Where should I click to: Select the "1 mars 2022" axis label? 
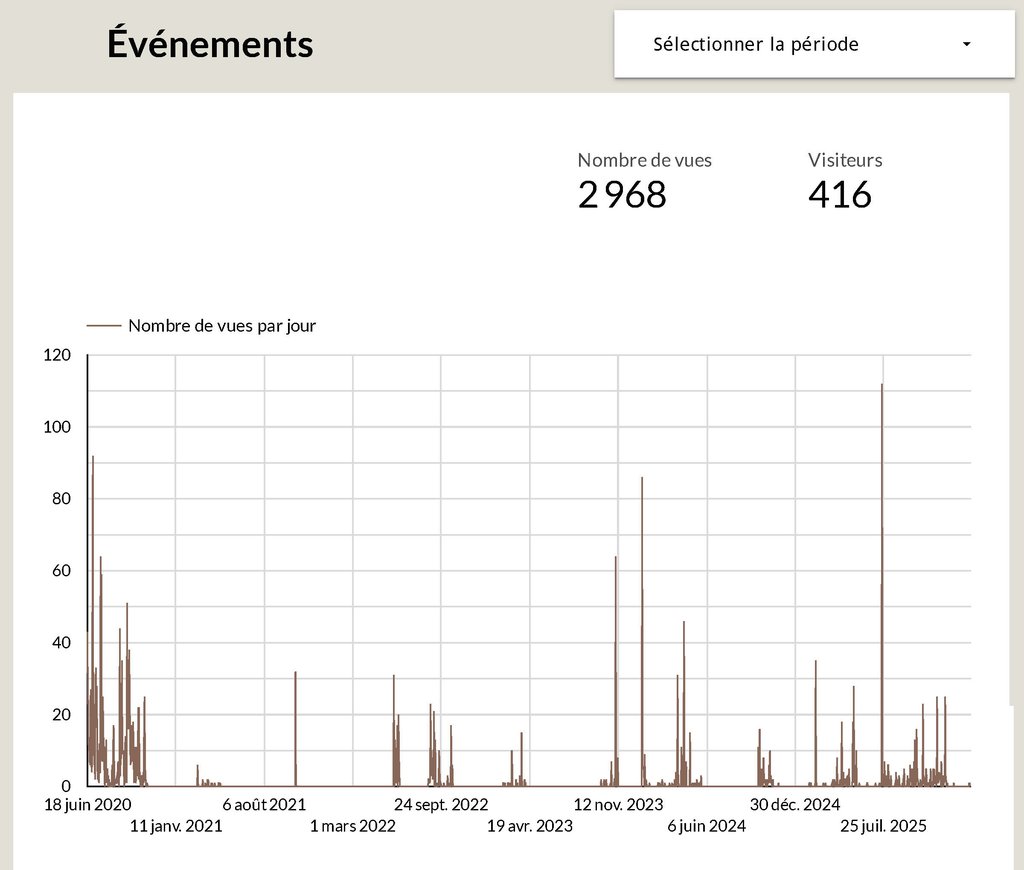click(353, 826)
